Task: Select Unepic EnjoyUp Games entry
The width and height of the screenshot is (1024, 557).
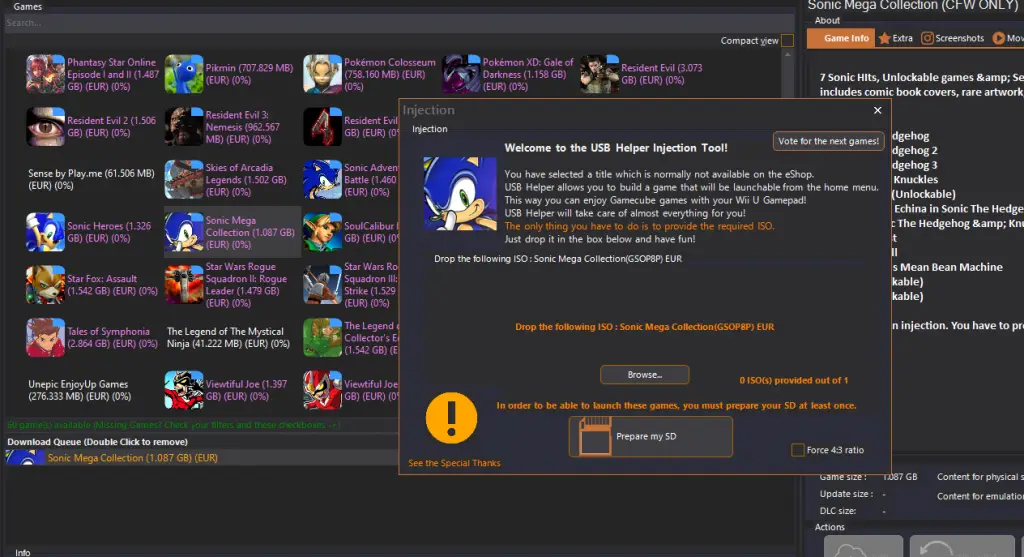Action: point(80,390)
